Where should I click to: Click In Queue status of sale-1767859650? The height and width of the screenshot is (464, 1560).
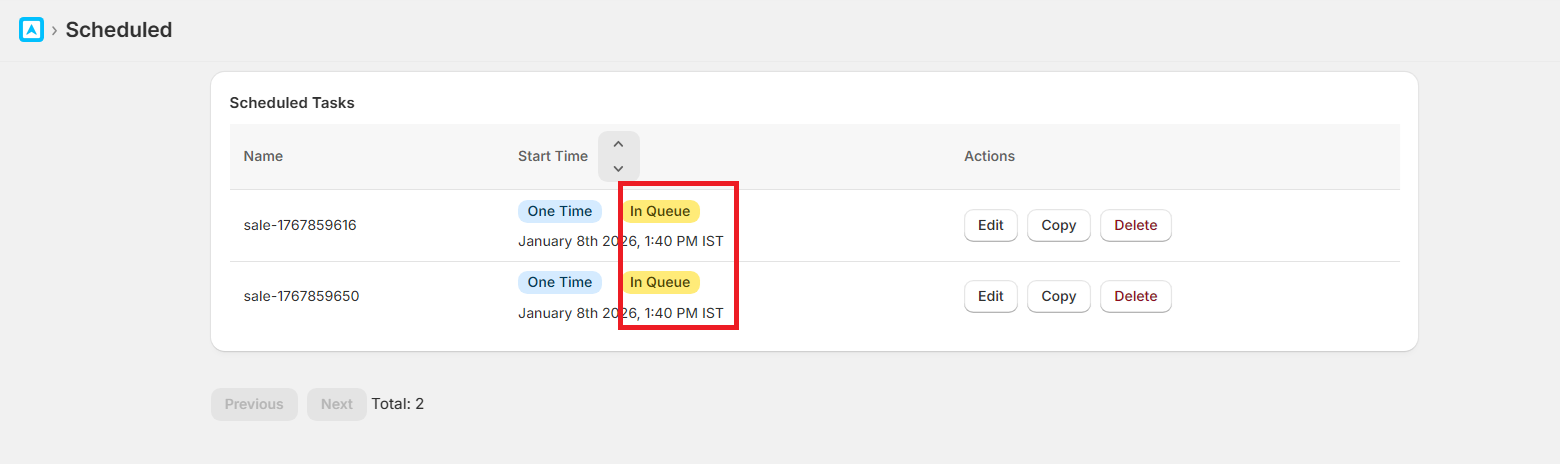pos(660,282)
